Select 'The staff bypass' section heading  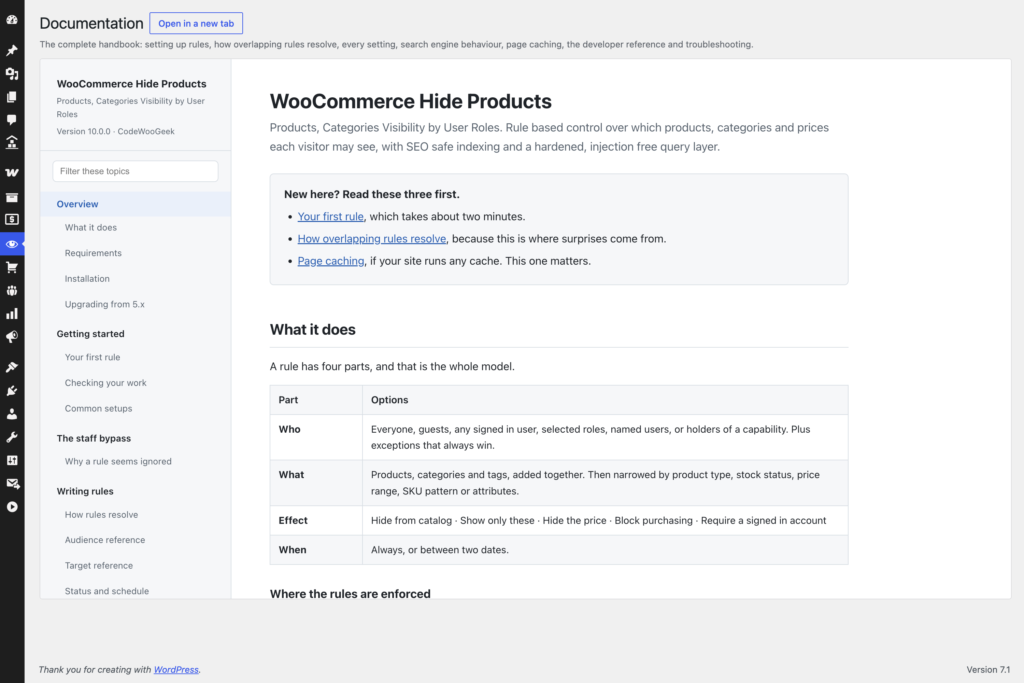coord(93,438)
